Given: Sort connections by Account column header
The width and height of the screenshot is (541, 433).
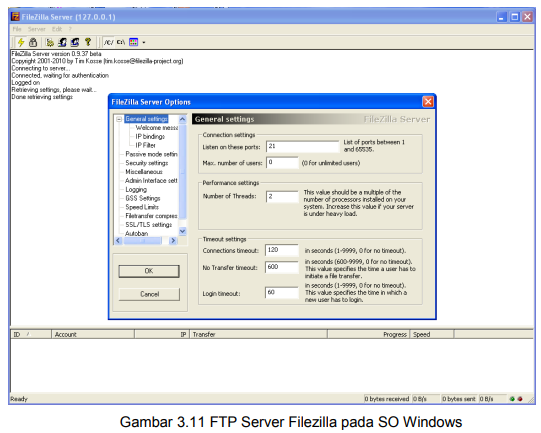Looking at the screenshot, I should pos(93,334).
